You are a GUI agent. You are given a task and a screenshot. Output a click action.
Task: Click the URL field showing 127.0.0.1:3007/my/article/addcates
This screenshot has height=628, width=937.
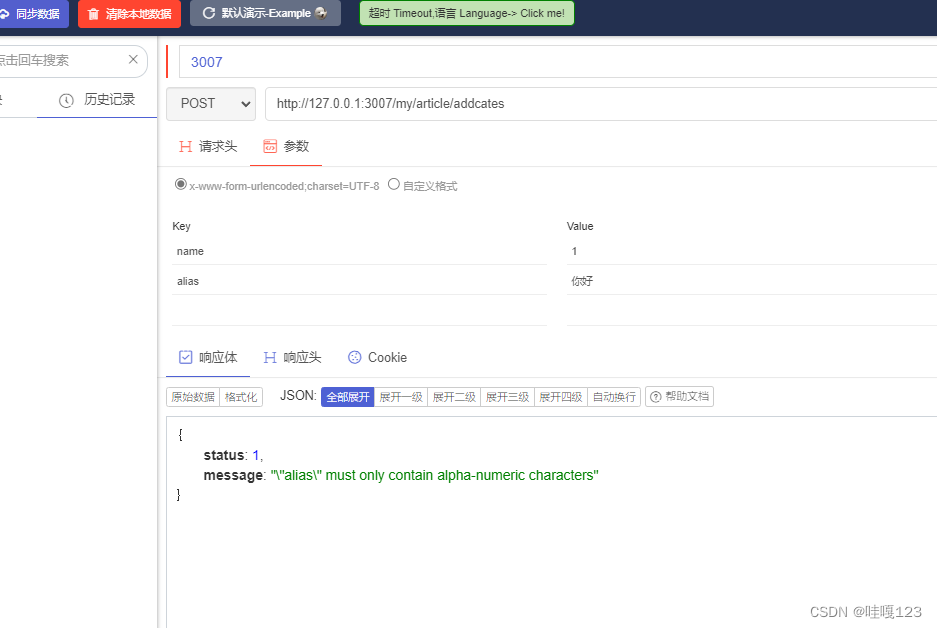click(x=400, y=103)
